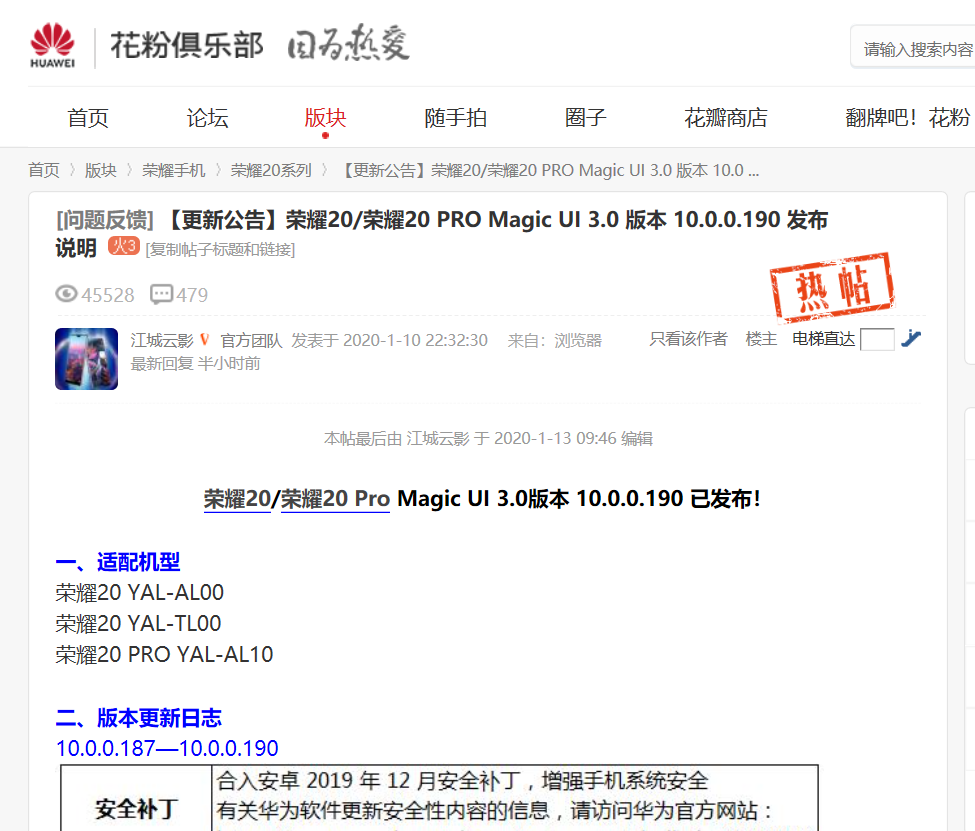This screenshot has height=831, width=975.
Task: Go to 随手拍 section
Action: (455, 118)
